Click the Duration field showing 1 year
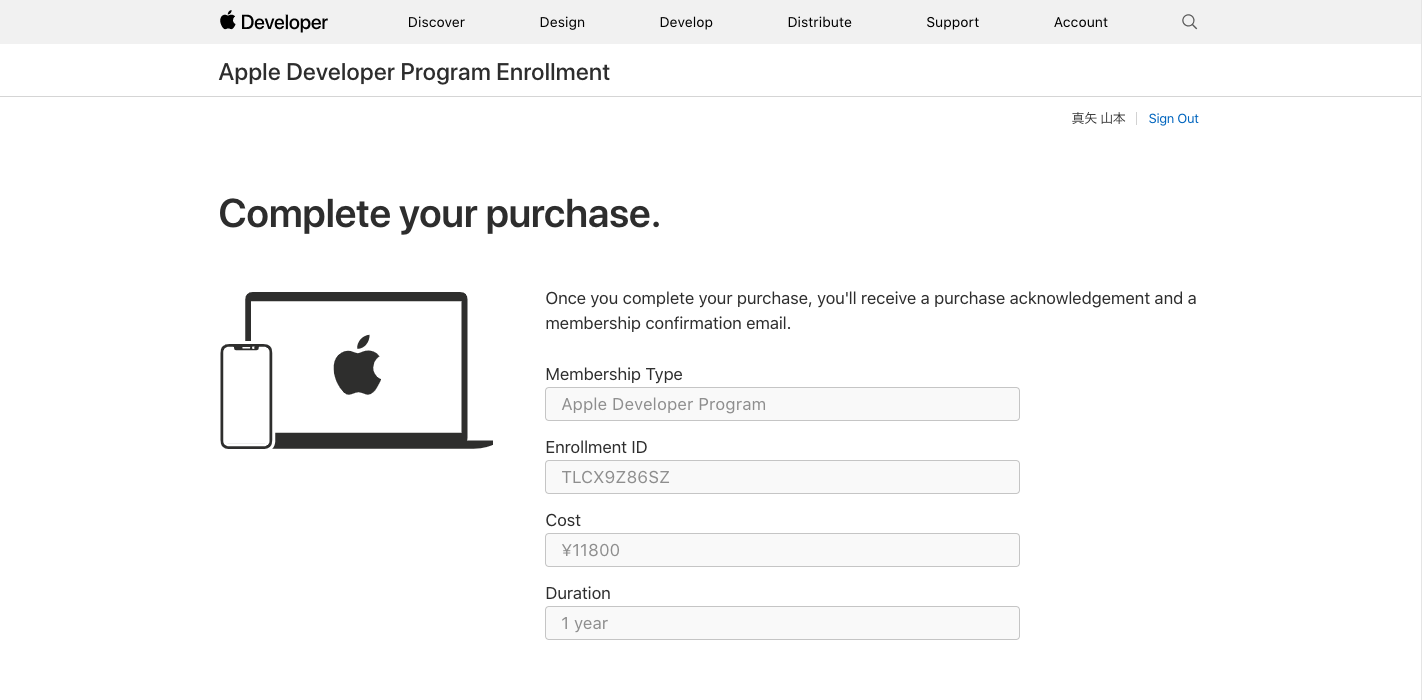Screen dimensions: 1422x700 tap(782, 623)
